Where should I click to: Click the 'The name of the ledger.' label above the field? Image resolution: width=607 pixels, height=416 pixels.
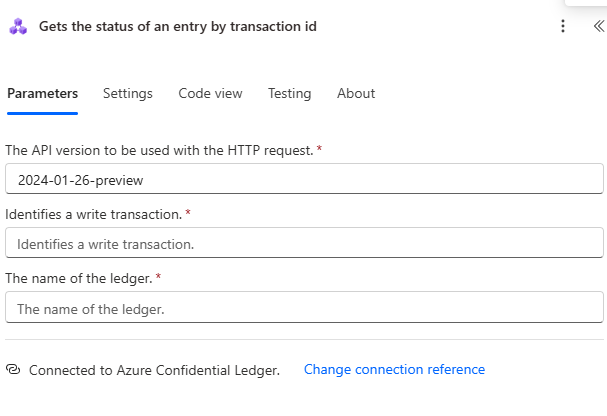click(x=79, y=277)
